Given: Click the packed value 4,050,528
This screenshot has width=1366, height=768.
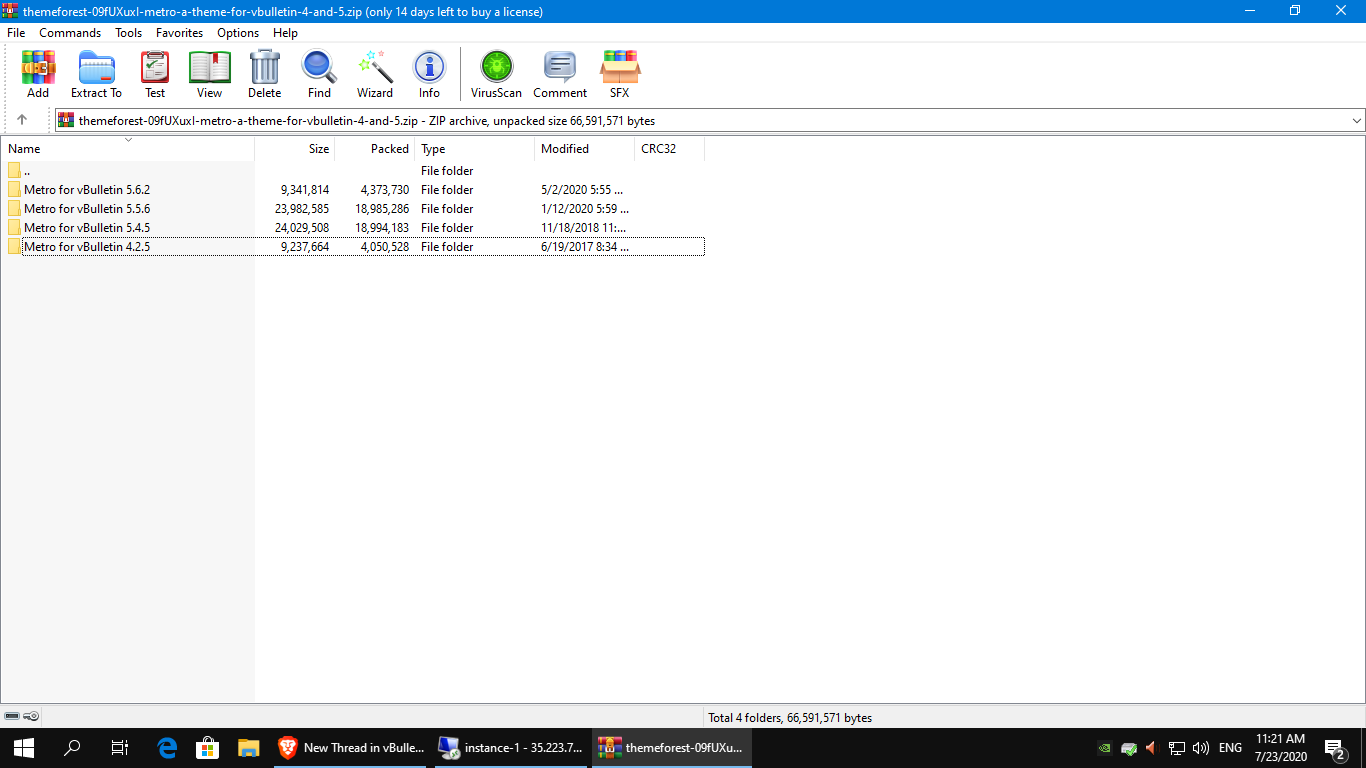Looking at the screenshot, I should click(x=385, y=247).
